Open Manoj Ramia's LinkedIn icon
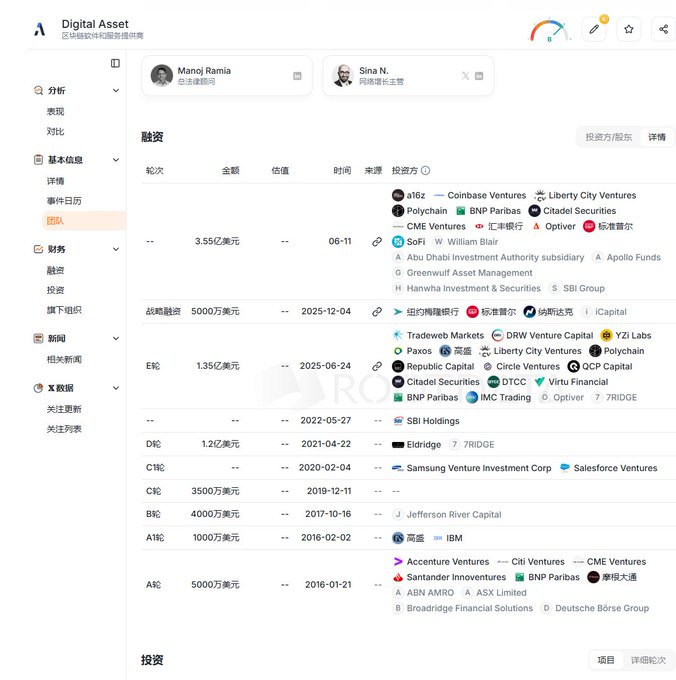This screenshot has height=680, width=676. (297, 76)
